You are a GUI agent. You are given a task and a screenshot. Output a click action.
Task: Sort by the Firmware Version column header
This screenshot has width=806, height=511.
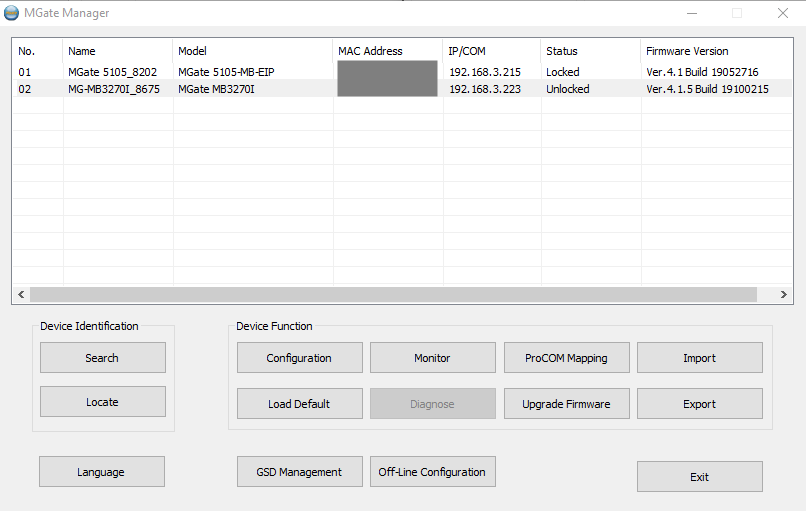click(x=717, y=51)
